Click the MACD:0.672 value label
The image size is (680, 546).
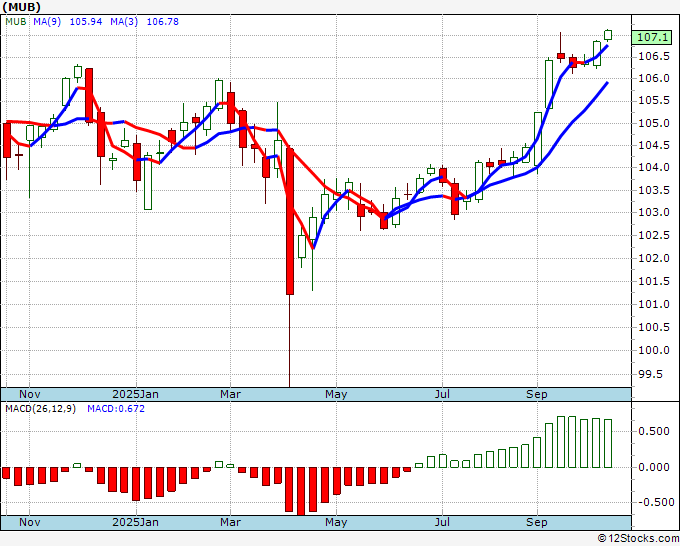pyautogui.click(x=116, y=409)
